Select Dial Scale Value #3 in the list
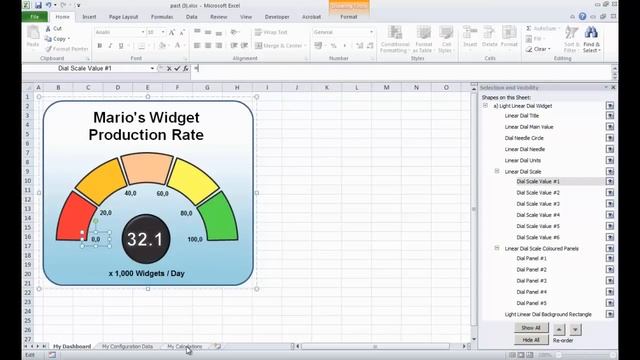The width and height of the screenshot is (640, 360). click(x=538, y=204)
